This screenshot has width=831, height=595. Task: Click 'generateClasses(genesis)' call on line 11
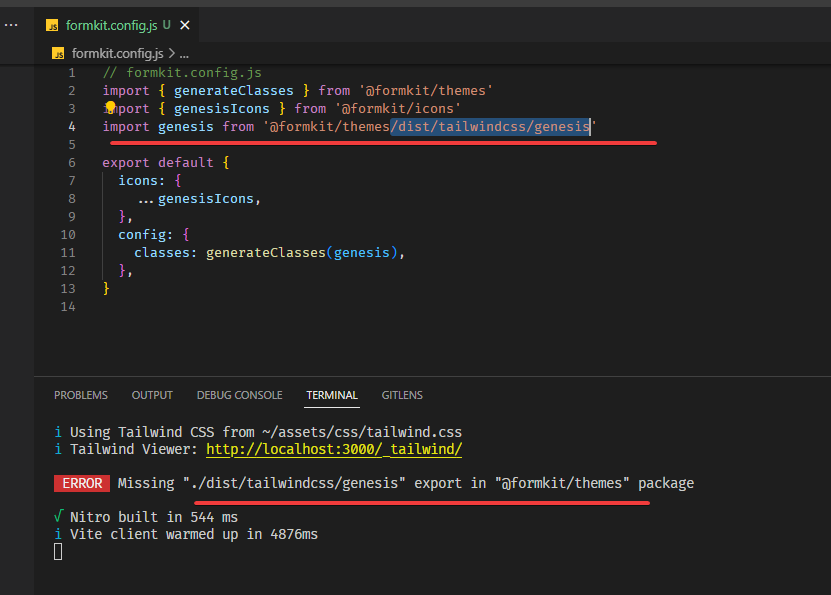302,253
